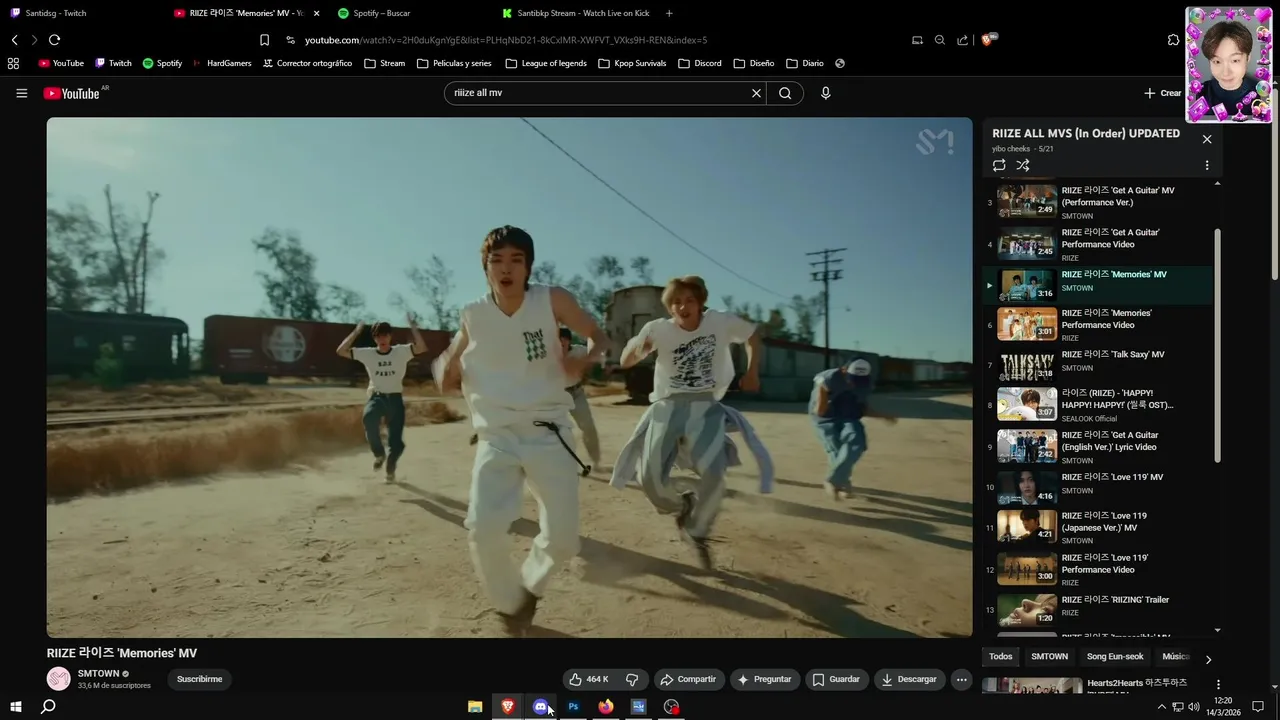Go back to the previous browser page
The height and width of the screenshot is (720, 1280).
pyautogui.click(x=14, y=40)
